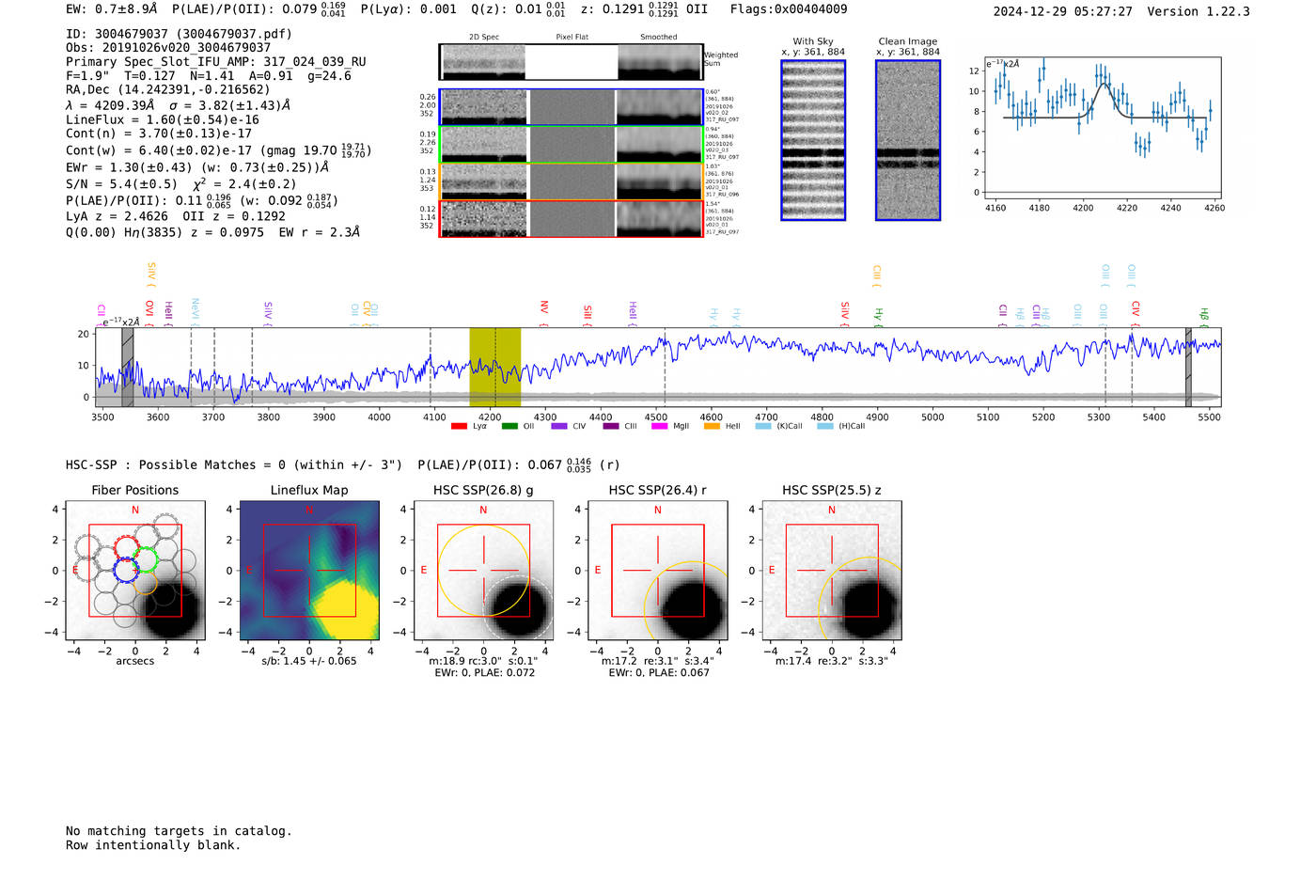Open the With Sky cutout image
This screenshot has width=1316, height=896.
tap(813, 140)
